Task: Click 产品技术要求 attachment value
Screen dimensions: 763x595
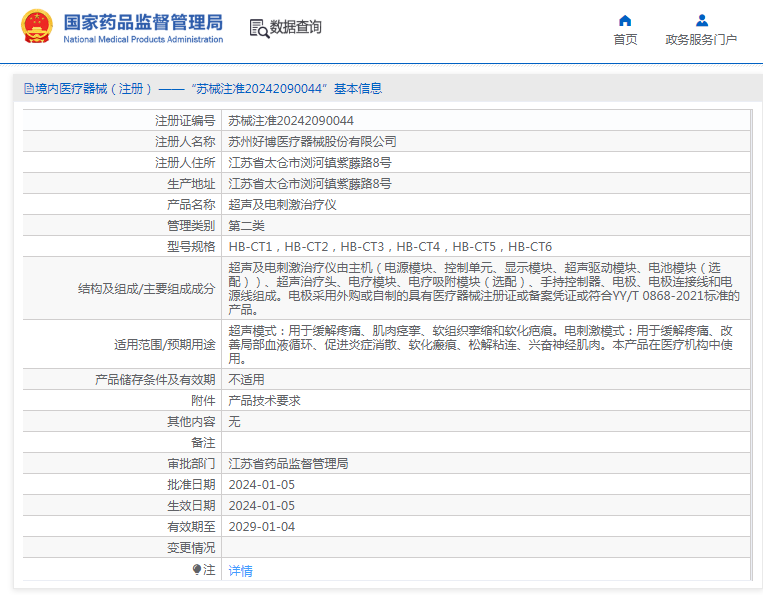Action: click(x=264, y=400)
